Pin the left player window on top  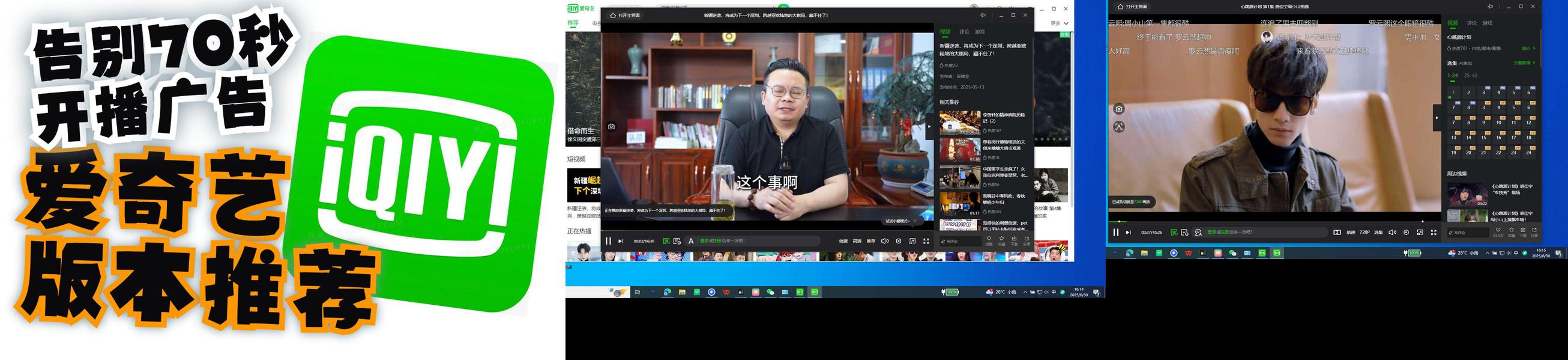coord(983,15)
